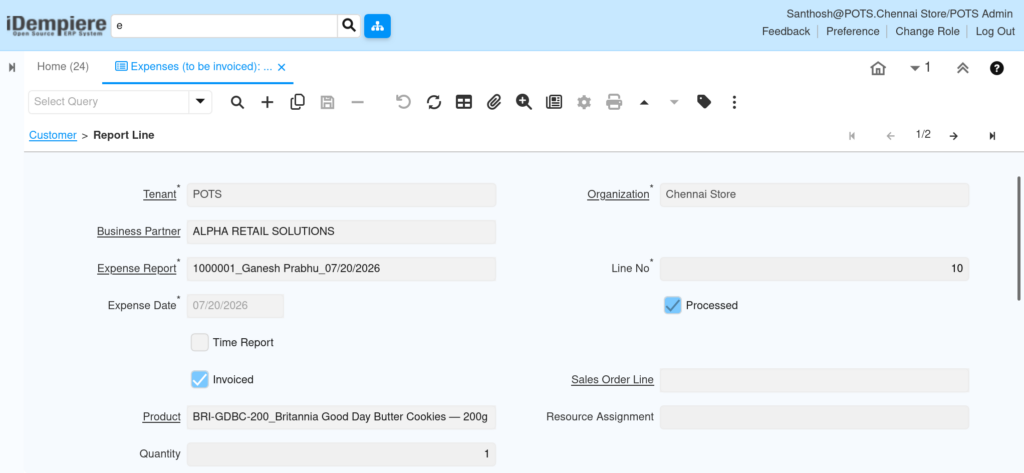1024x473 pixels.
Task: Jump to first record
Action: (x=852, y=136)
